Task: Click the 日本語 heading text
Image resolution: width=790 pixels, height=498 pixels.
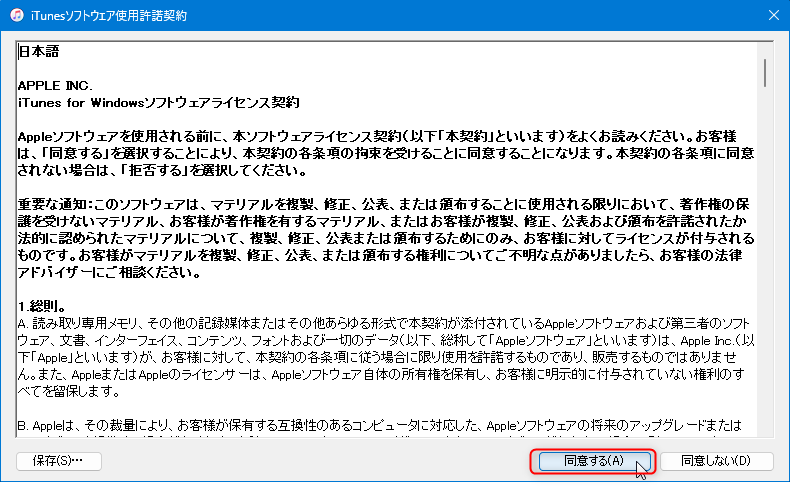Action: pos(39,51)
